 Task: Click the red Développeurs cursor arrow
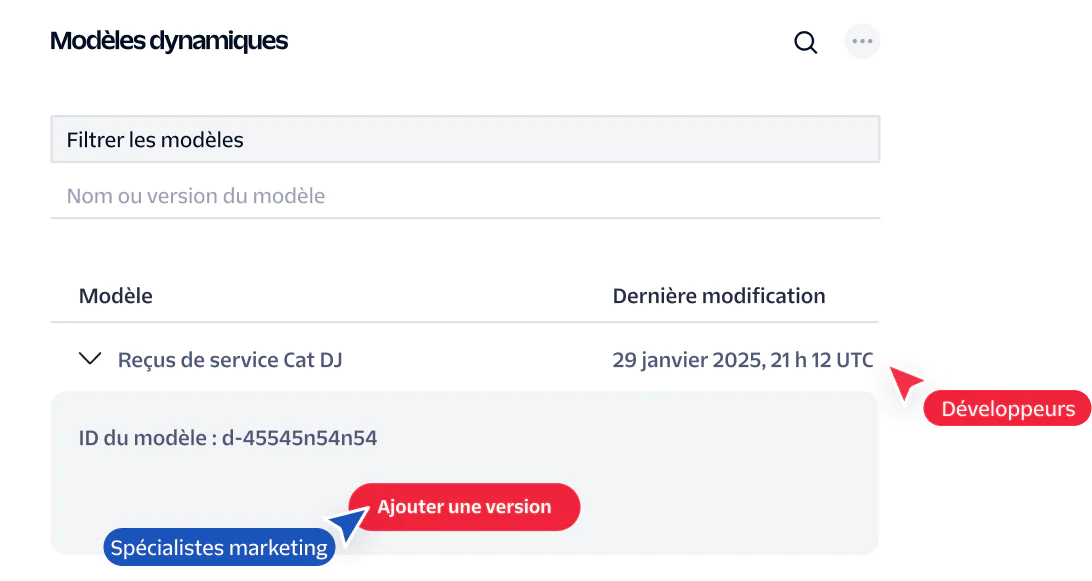click(x=906, y=382)
